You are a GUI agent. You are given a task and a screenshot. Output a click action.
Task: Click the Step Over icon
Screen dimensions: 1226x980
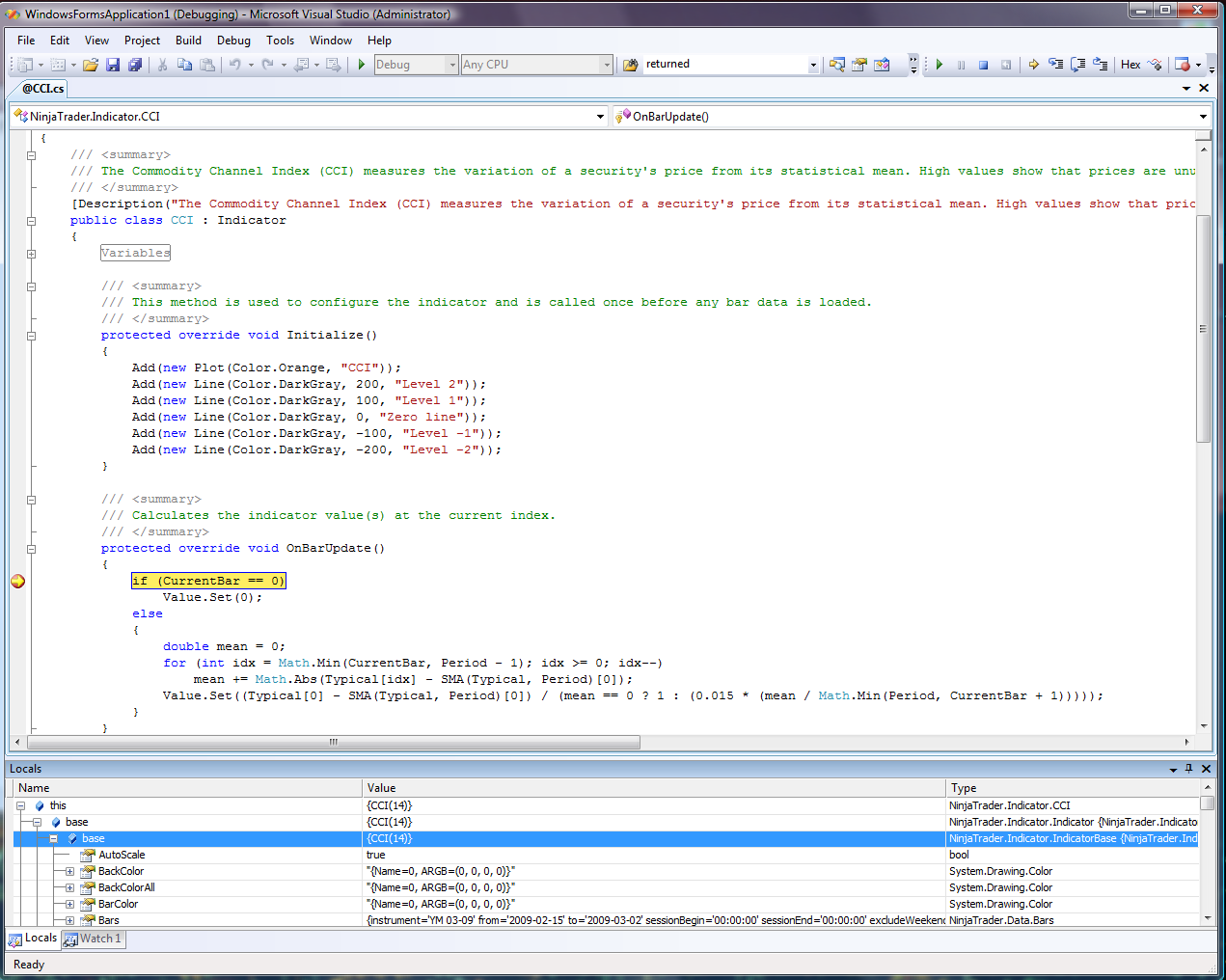1077,65
